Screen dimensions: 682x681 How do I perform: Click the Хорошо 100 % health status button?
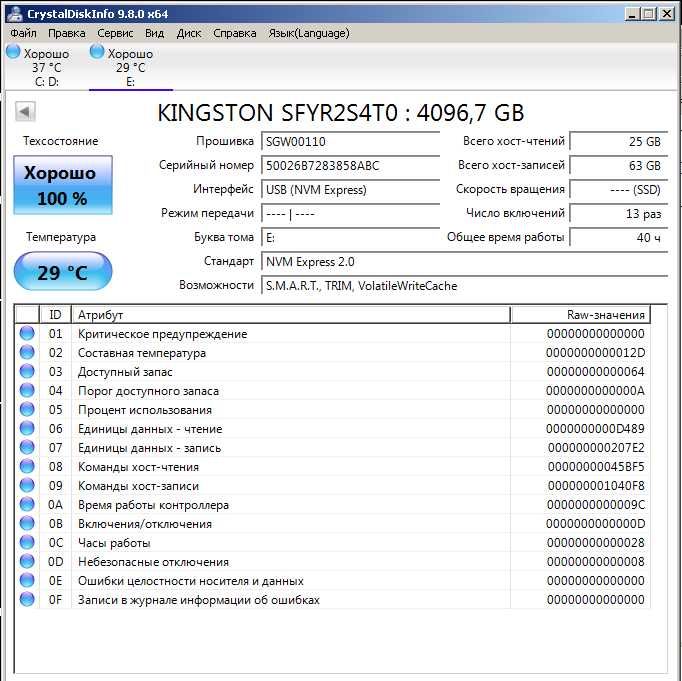pos(63,185)
